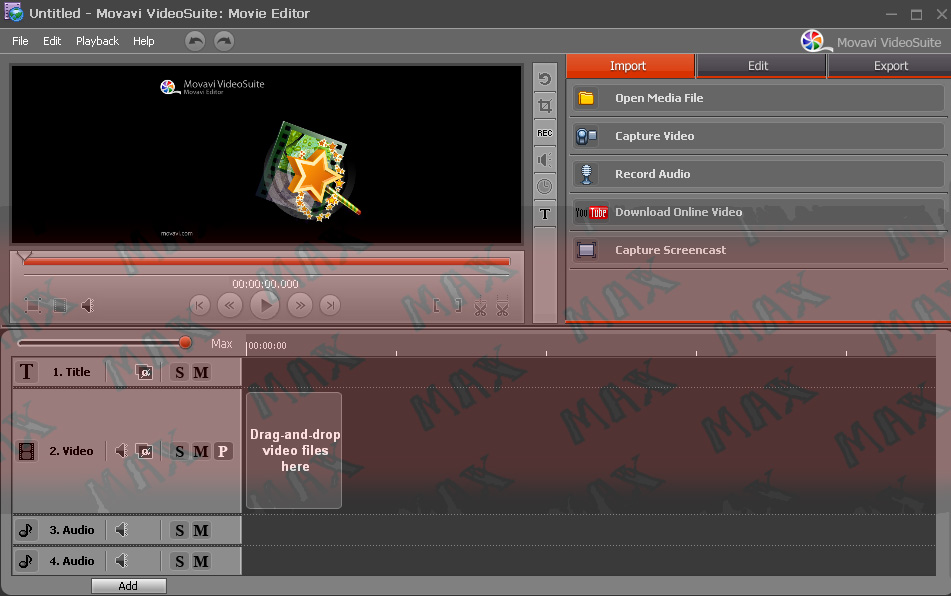Click the T text icon in the vertical toolbar
Image resolution: width=951 pixels, height=596 pixels.
[545, 214]
